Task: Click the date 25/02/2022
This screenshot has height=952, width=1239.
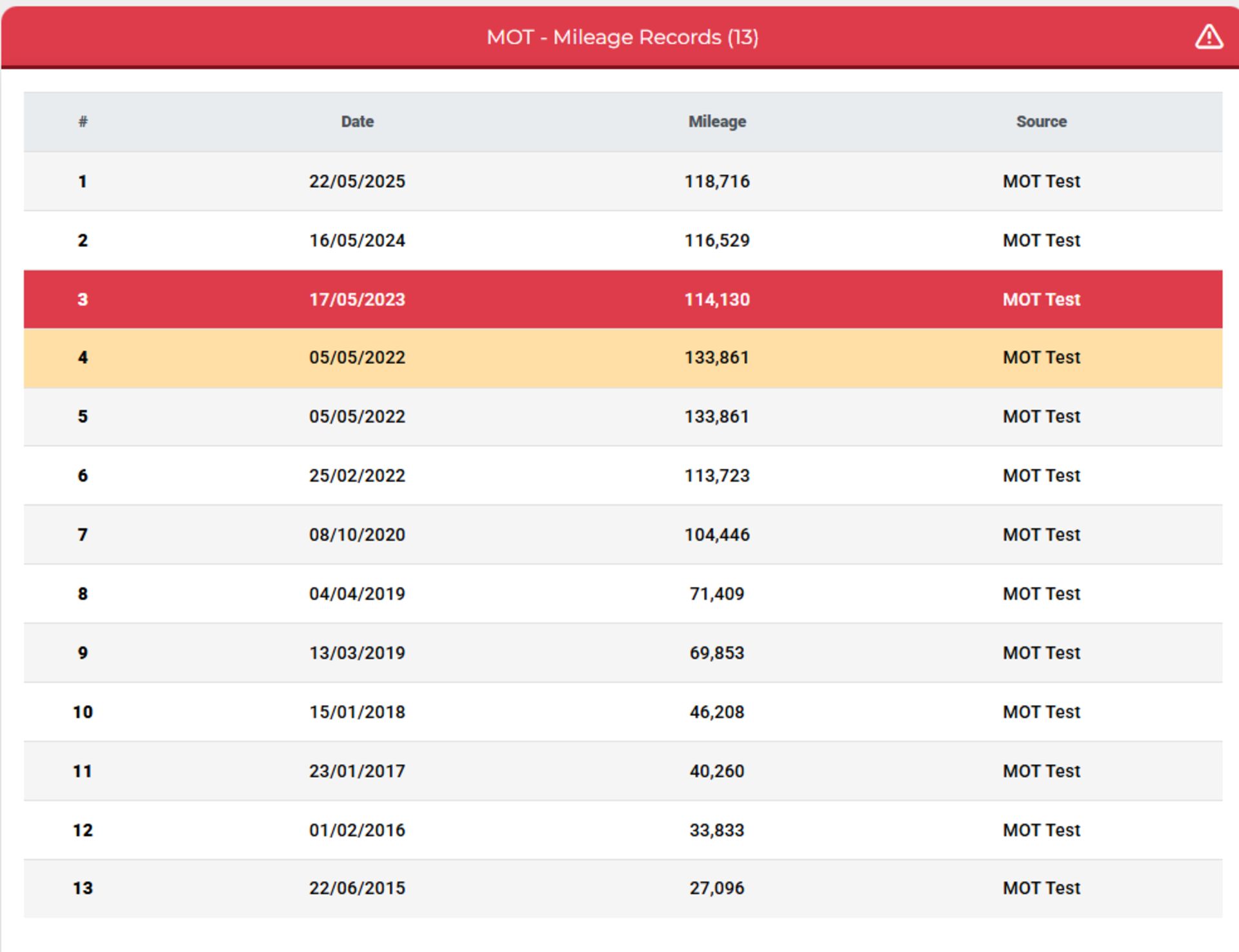Action: coord(357,476)
